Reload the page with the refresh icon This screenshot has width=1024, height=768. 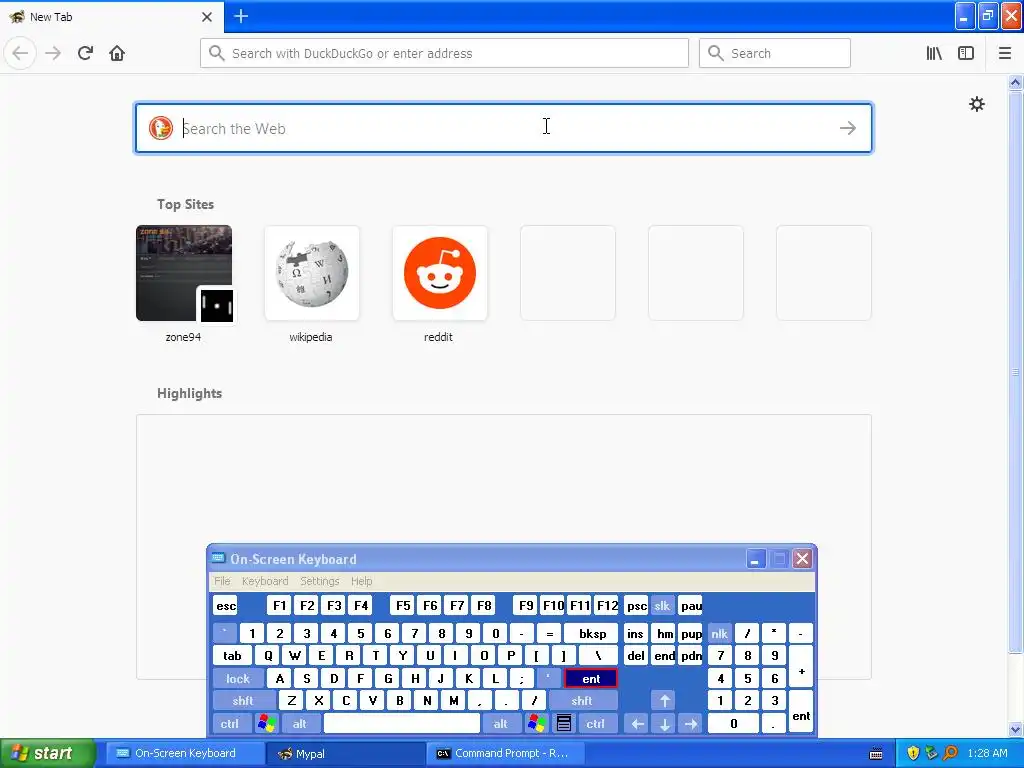pos(85,53)
